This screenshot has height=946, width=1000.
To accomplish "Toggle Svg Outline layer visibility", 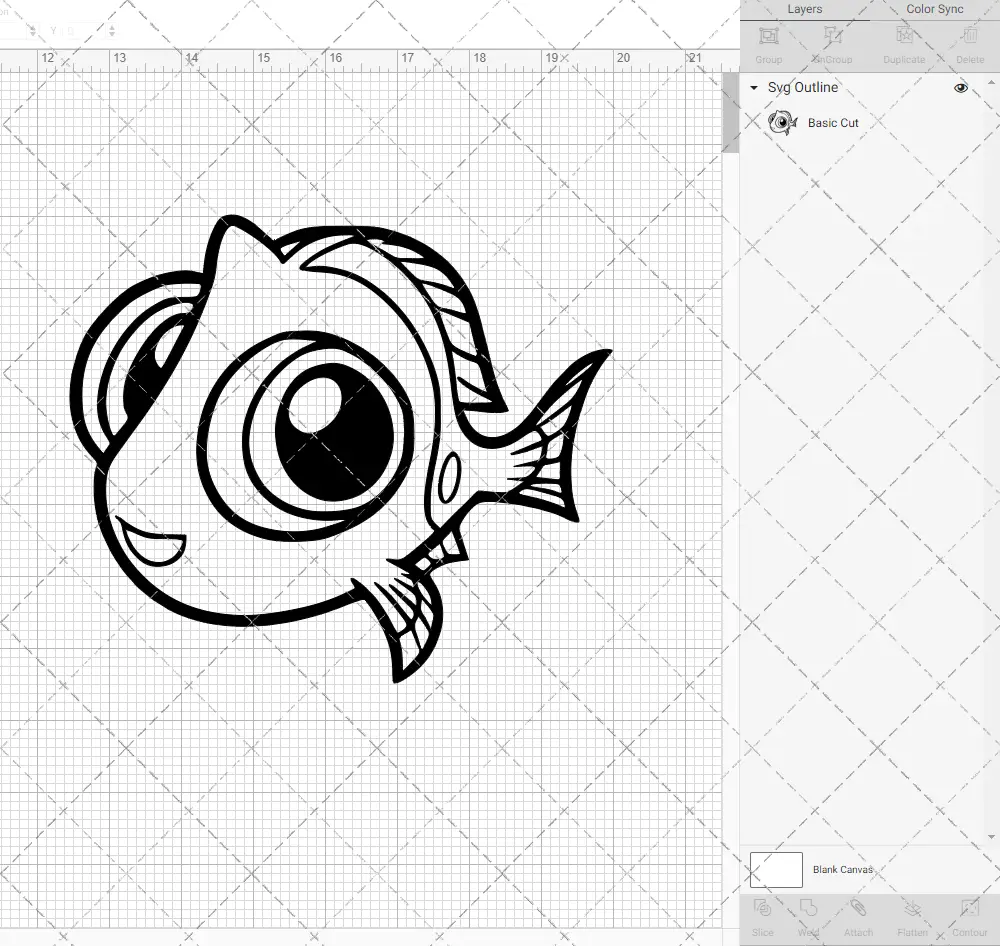I will click(x=960, y=88).
